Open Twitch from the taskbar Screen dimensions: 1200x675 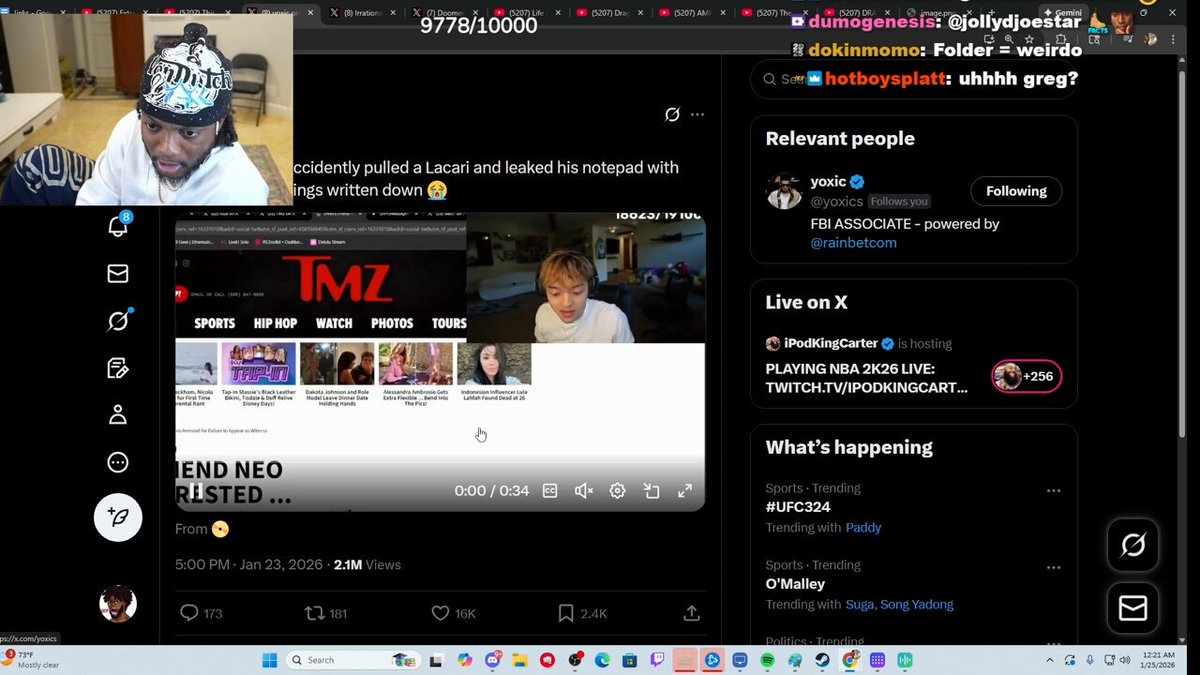click(657, 660)
